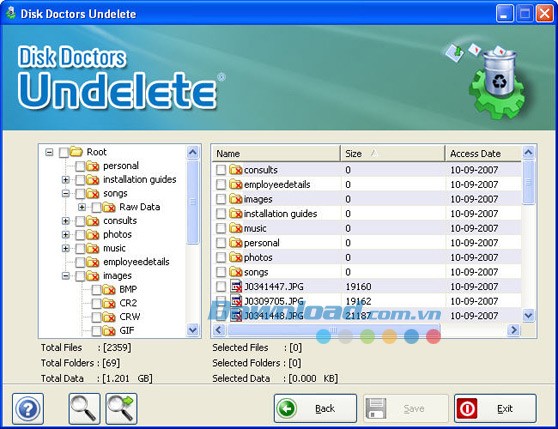Image resolution: width=558 pixels, height=429 pixels.
Task: Click the Search magnifying glass icon
Action: 84,409
